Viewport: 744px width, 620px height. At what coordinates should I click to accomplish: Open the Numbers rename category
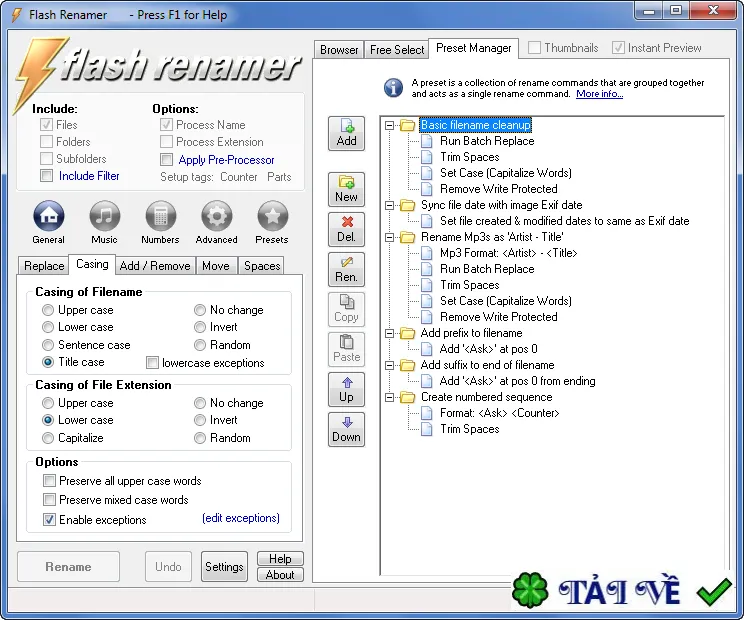(x=160, y=222)
